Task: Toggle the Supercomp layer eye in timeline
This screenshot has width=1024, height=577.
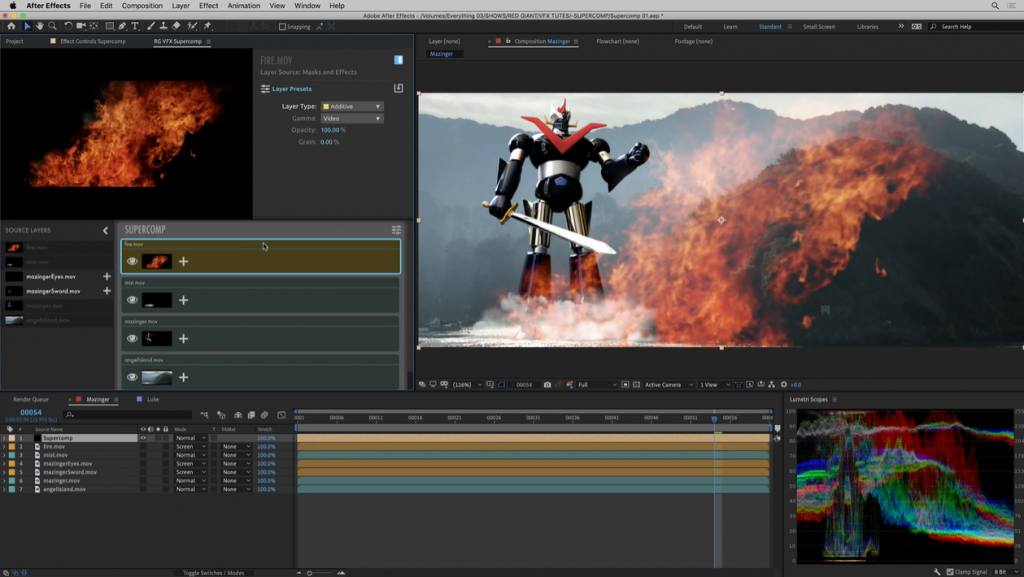Action: [x=143, y=438]
